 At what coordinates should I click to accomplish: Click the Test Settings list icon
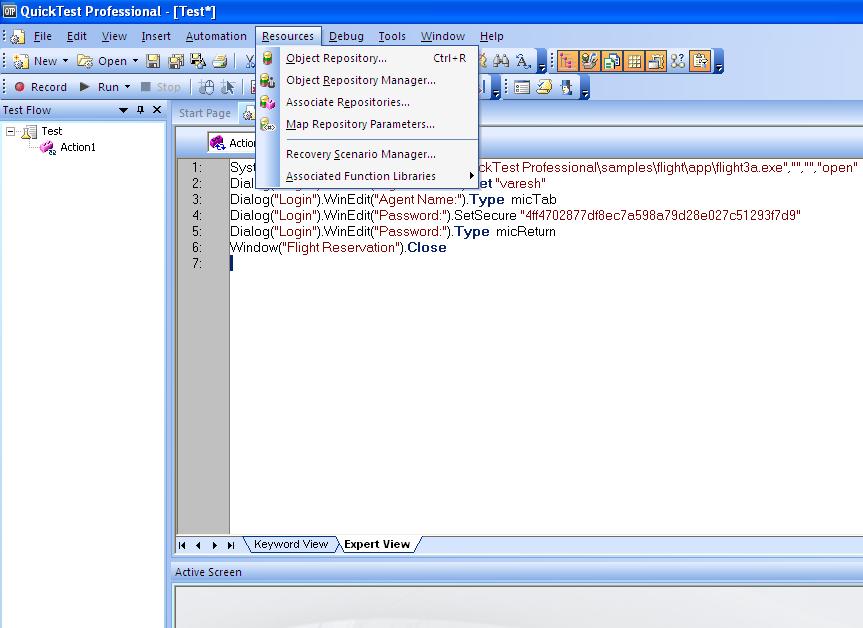(x=522, y=87)
